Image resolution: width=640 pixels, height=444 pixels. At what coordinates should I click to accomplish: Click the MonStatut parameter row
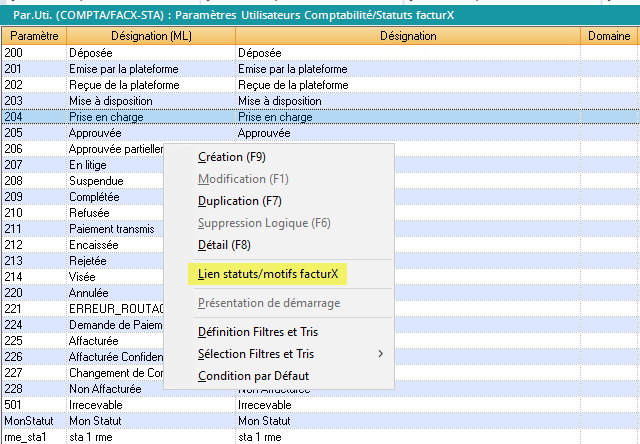32,421
